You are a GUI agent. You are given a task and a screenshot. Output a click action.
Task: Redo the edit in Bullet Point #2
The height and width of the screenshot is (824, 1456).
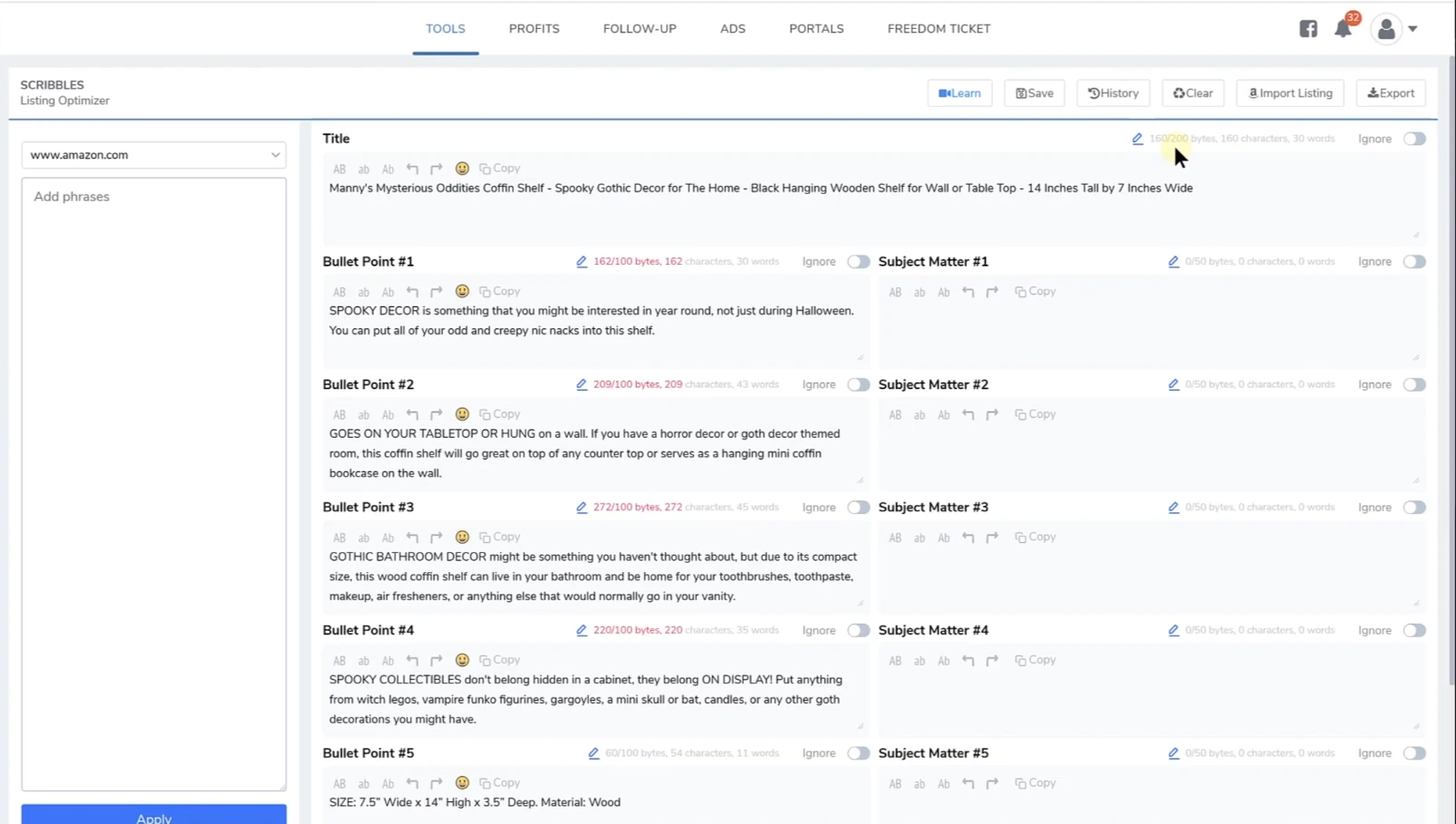point(437,414)
